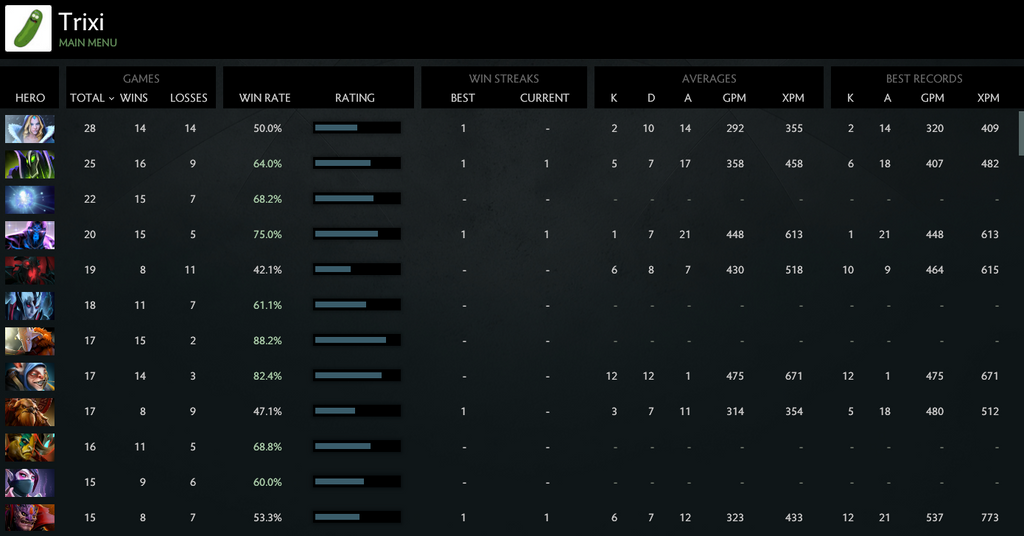Go back via the MAIN MENU link
Viewport: 1024px width, 536px height.
pos(88,43)
